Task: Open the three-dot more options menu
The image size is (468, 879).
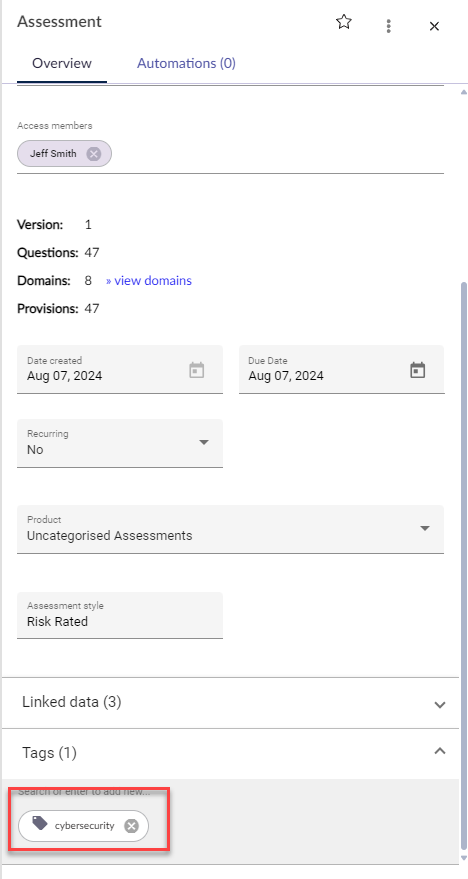Action: 388,26
